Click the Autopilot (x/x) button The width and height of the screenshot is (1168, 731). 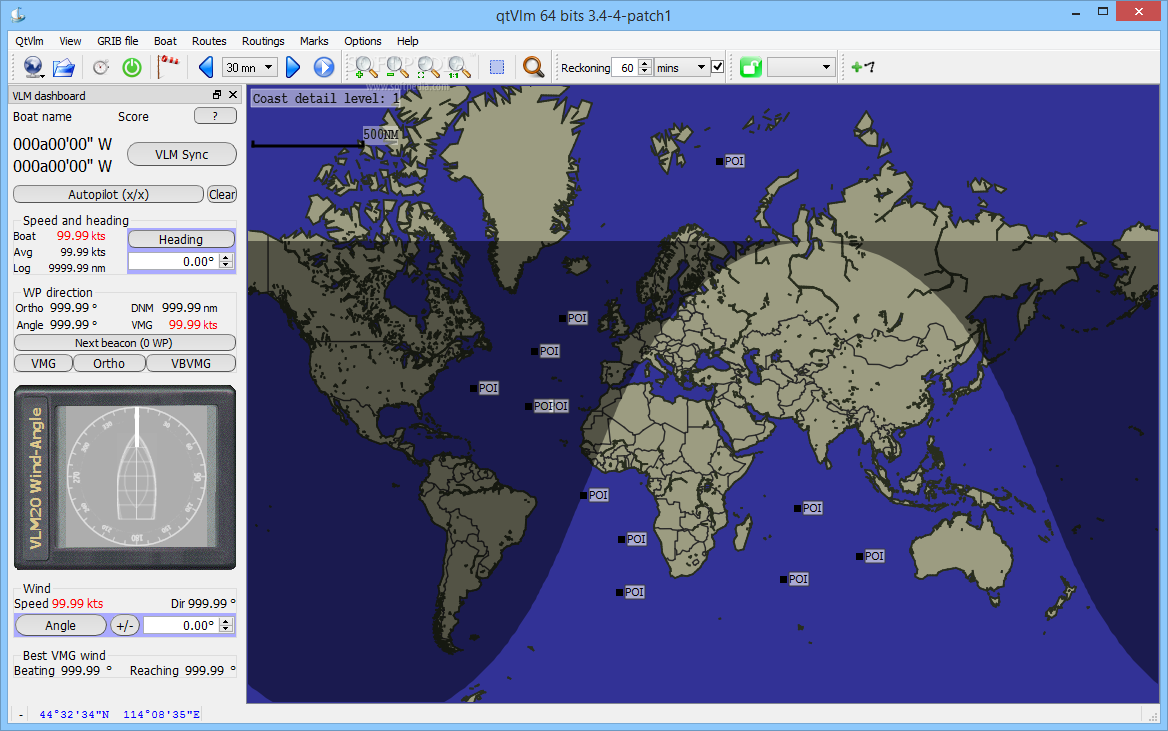(108, 194)
